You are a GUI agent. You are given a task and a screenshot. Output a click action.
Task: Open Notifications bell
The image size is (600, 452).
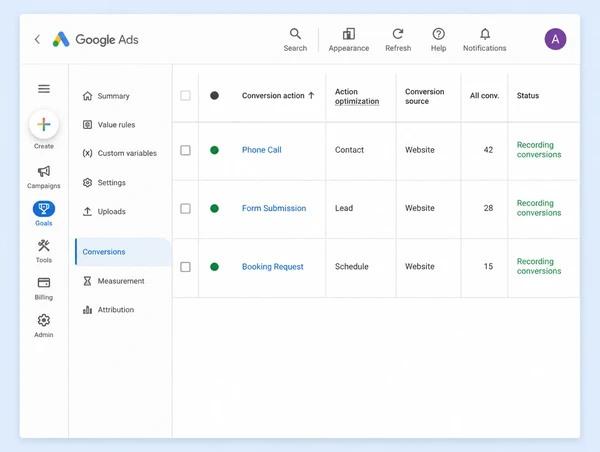[484, 40]
